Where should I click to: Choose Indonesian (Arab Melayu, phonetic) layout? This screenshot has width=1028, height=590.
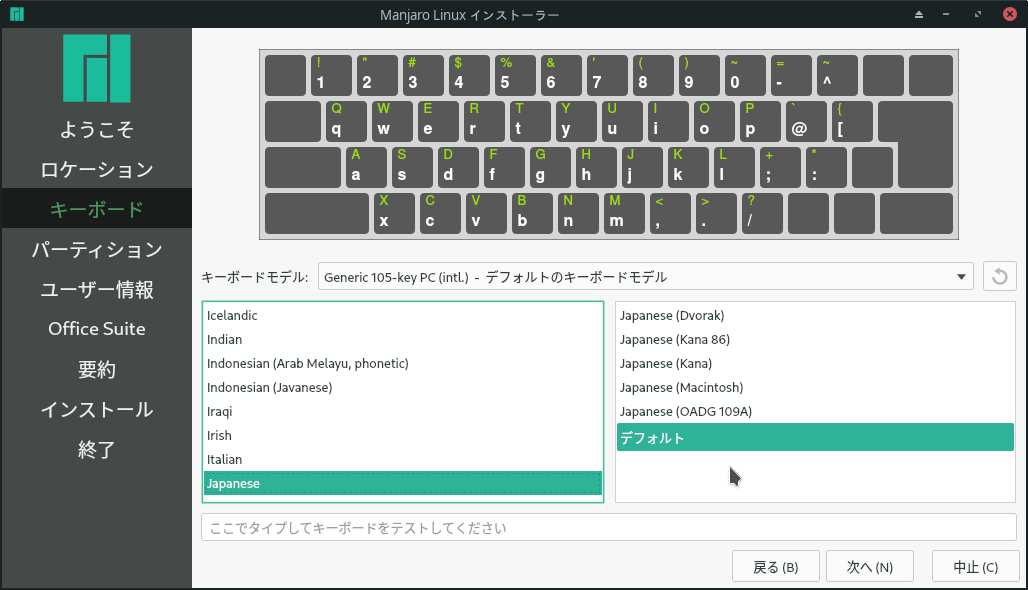(x=403, y=363)
